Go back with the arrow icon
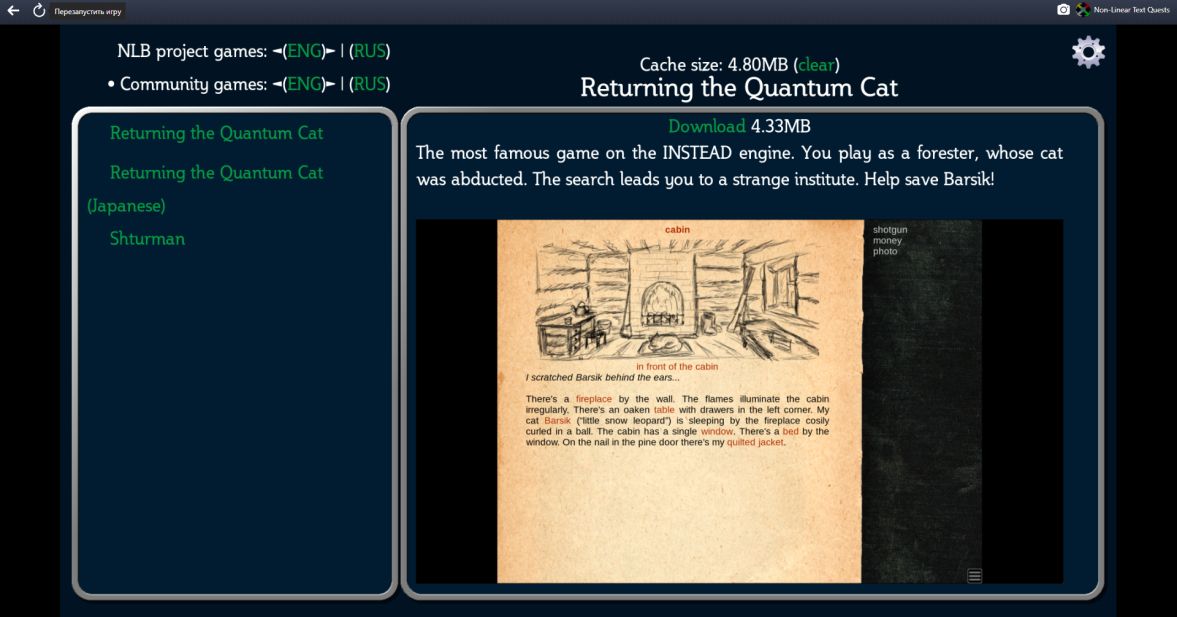 pos(13,11)
